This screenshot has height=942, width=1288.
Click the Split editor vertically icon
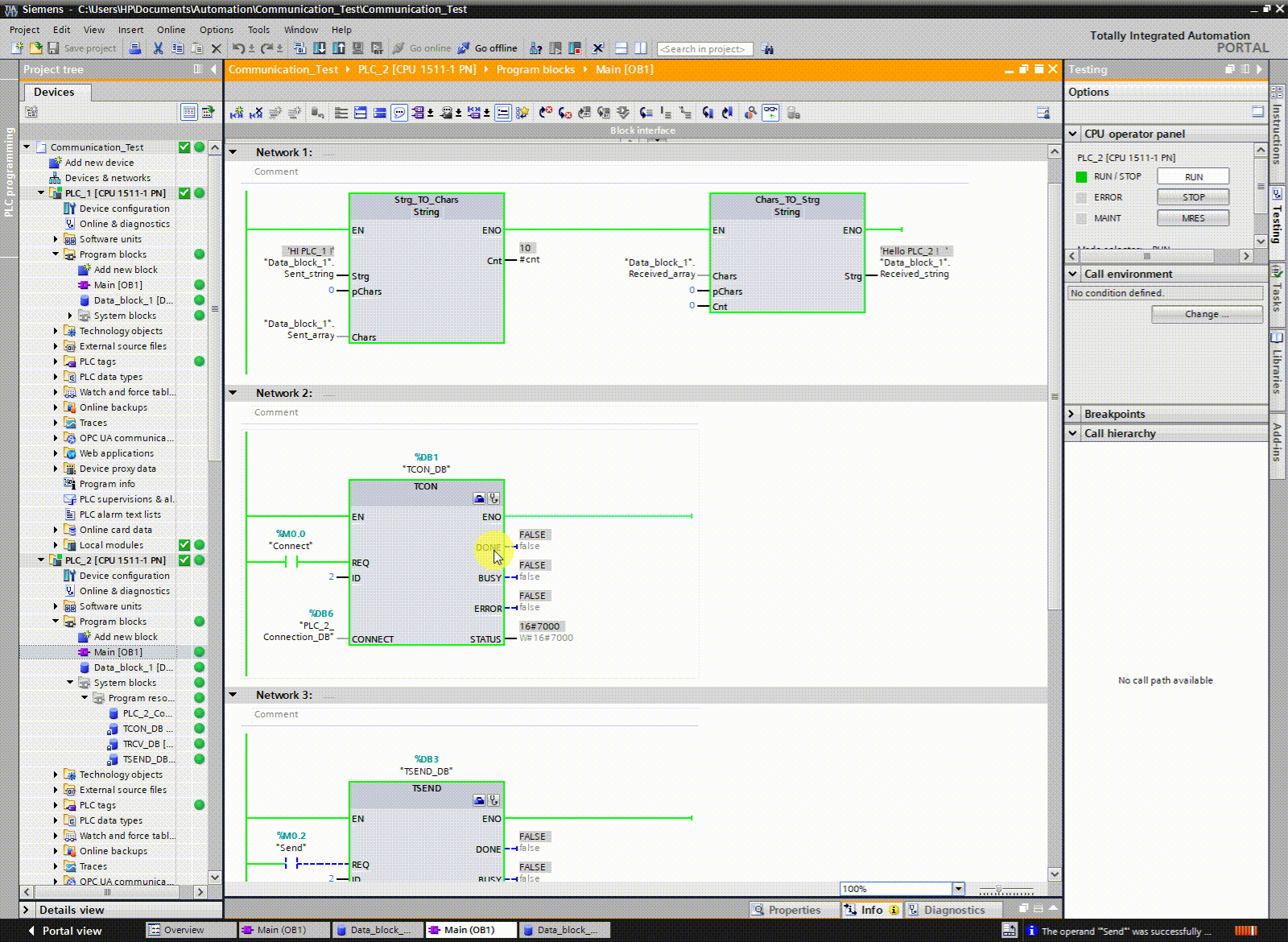(x=640, y=48)
